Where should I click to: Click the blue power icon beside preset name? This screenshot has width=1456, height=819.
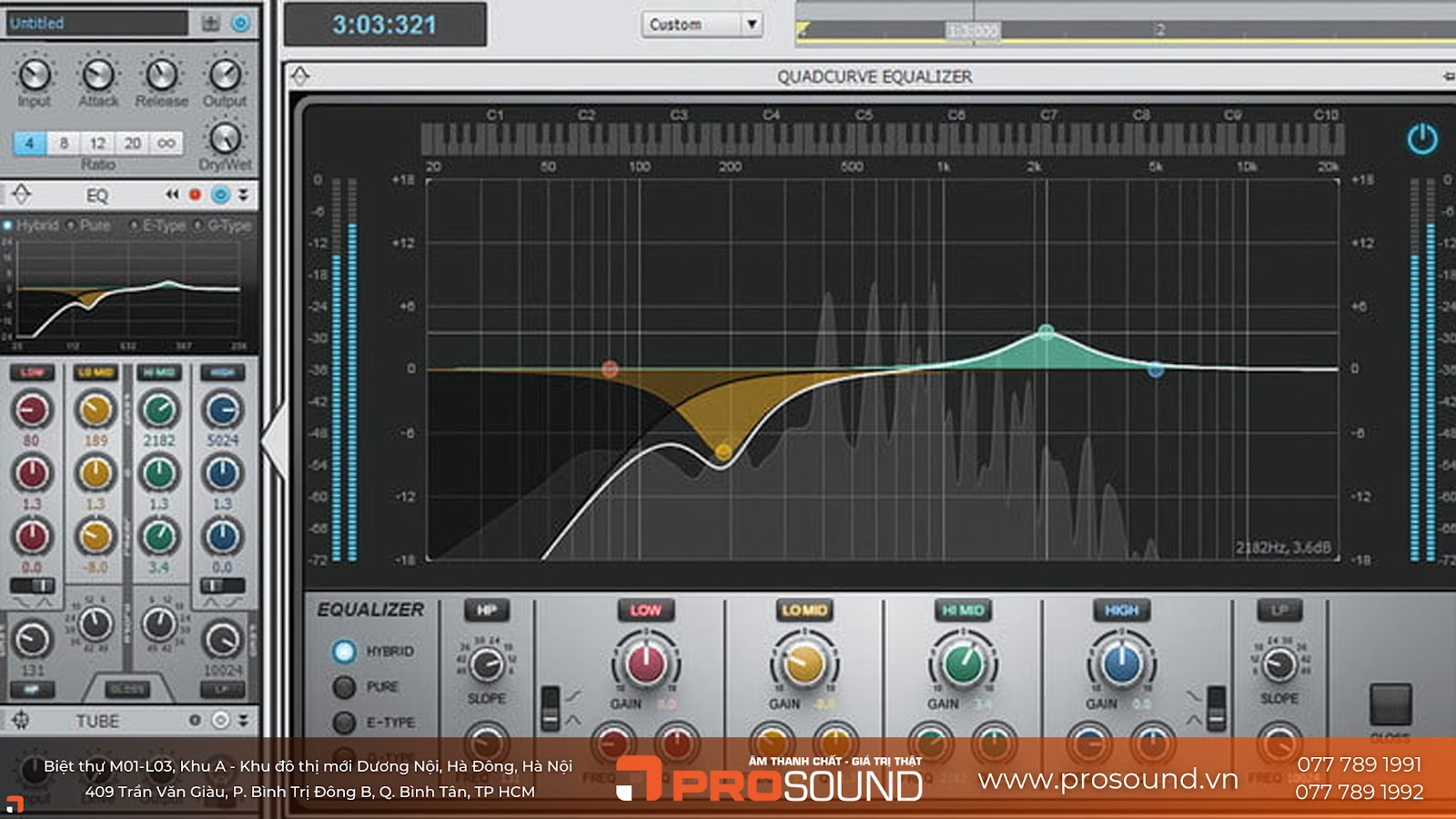click(x=240, y=24)
